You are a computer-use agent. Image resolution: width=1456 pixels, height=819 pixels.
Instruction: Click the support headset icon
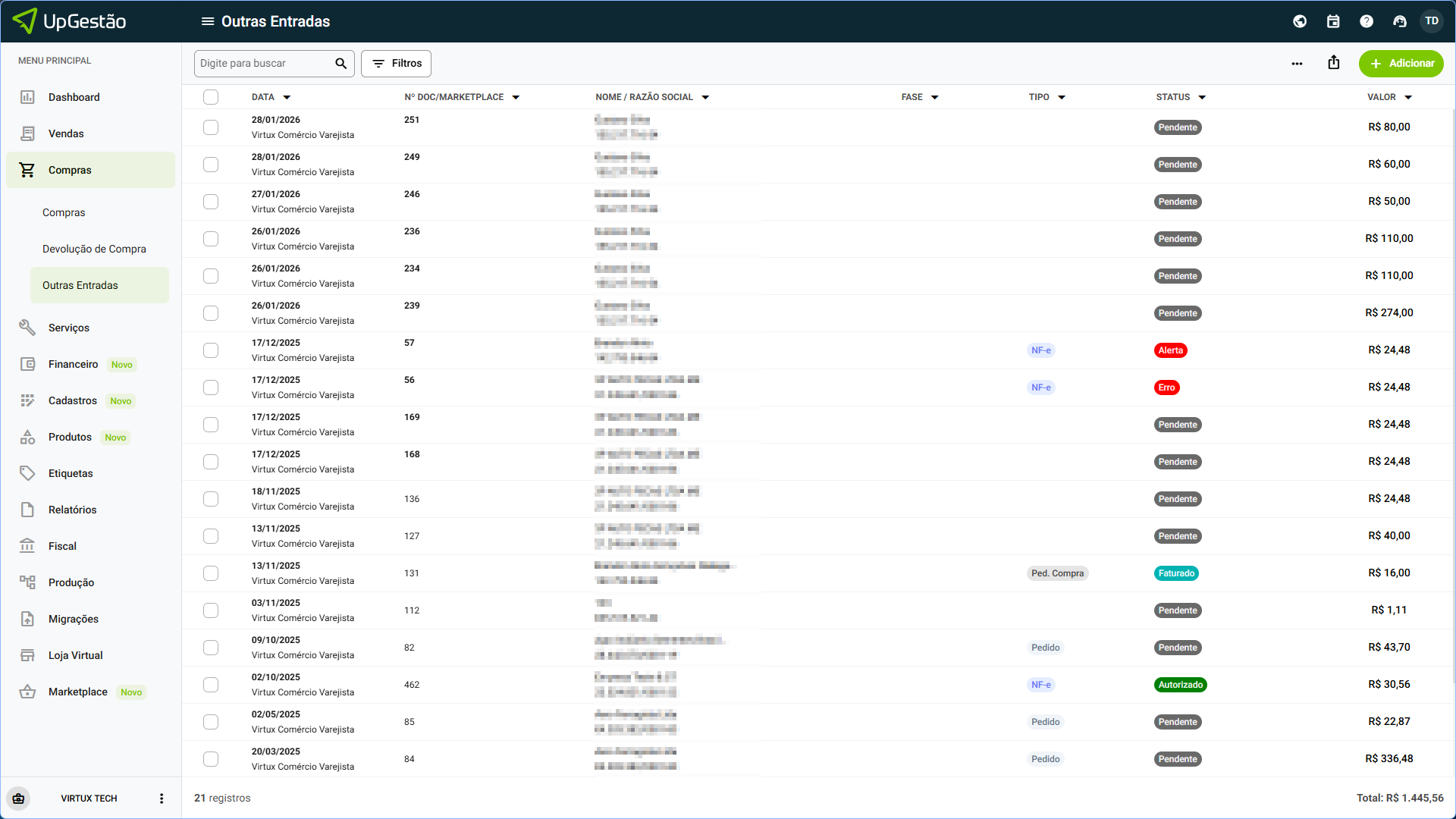coord(1400,21)
